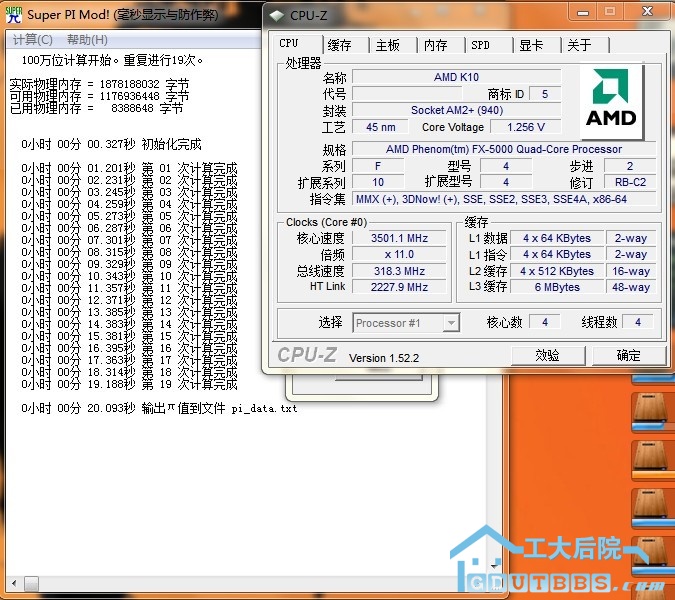Click the 第 01 次计算完成 line
This screenshot has height=600, width=675.
pos(129,168)
